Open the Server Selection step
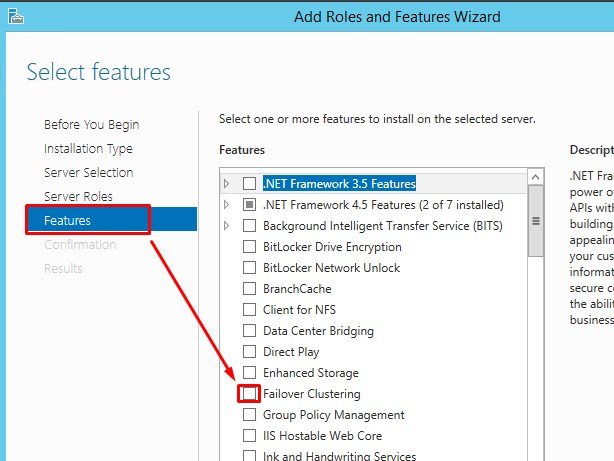The image size is (614, 461). click(x=88, y=173)
